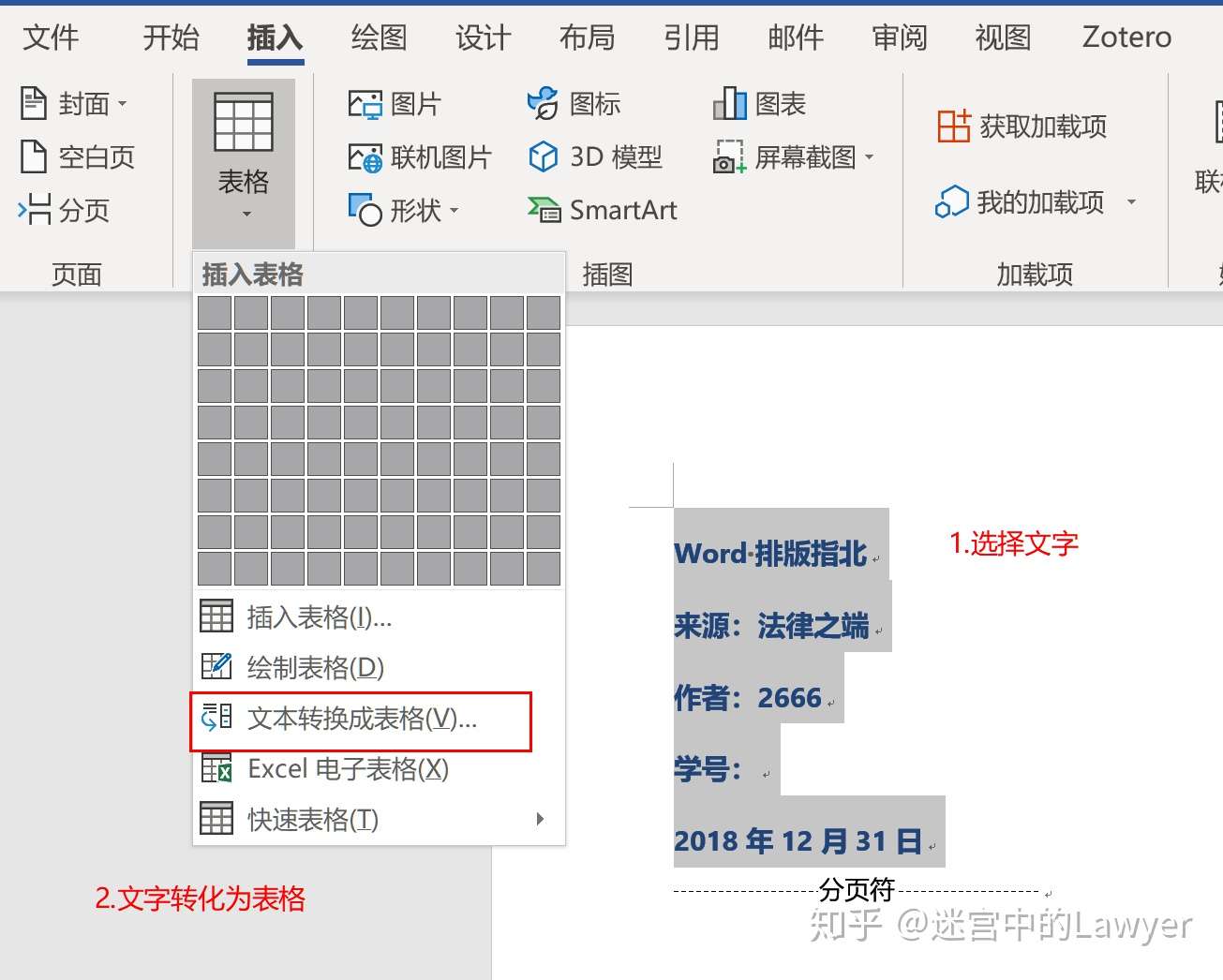Image resolution: width=1223 pixels, height=980 pixels.
Task: Insert a 联机图片 online picture
Action: [x=420, y=157]
